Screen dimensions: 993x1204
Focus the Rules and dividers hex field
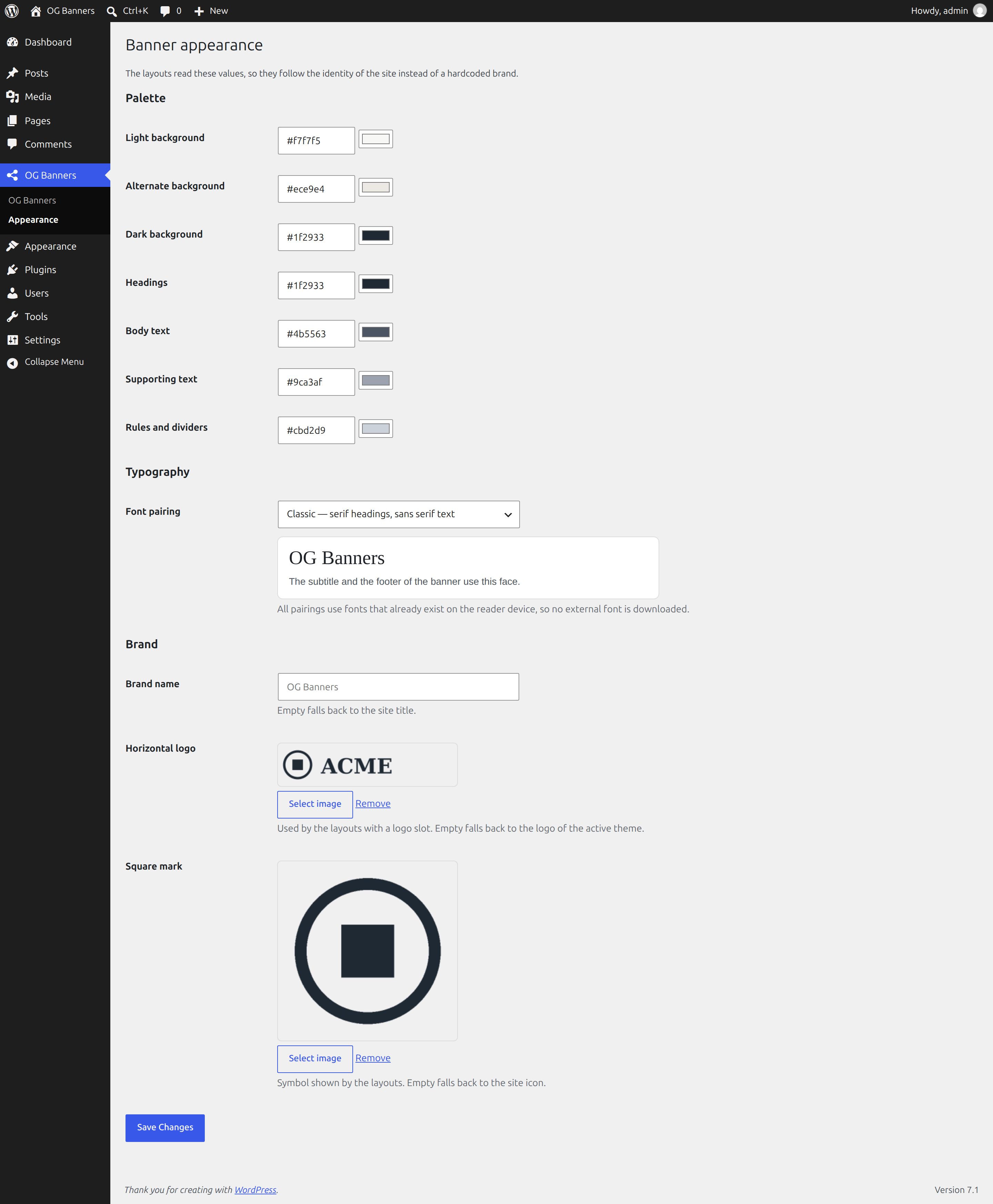click(x=316, y=430)
